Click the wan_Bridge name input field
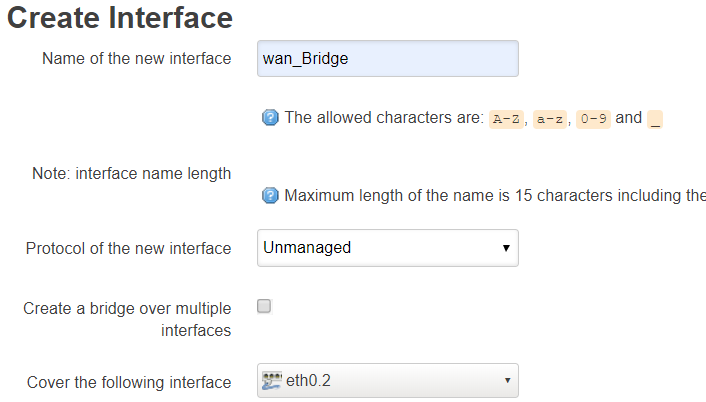Viewport: 706px width, 402px height. 387,58
